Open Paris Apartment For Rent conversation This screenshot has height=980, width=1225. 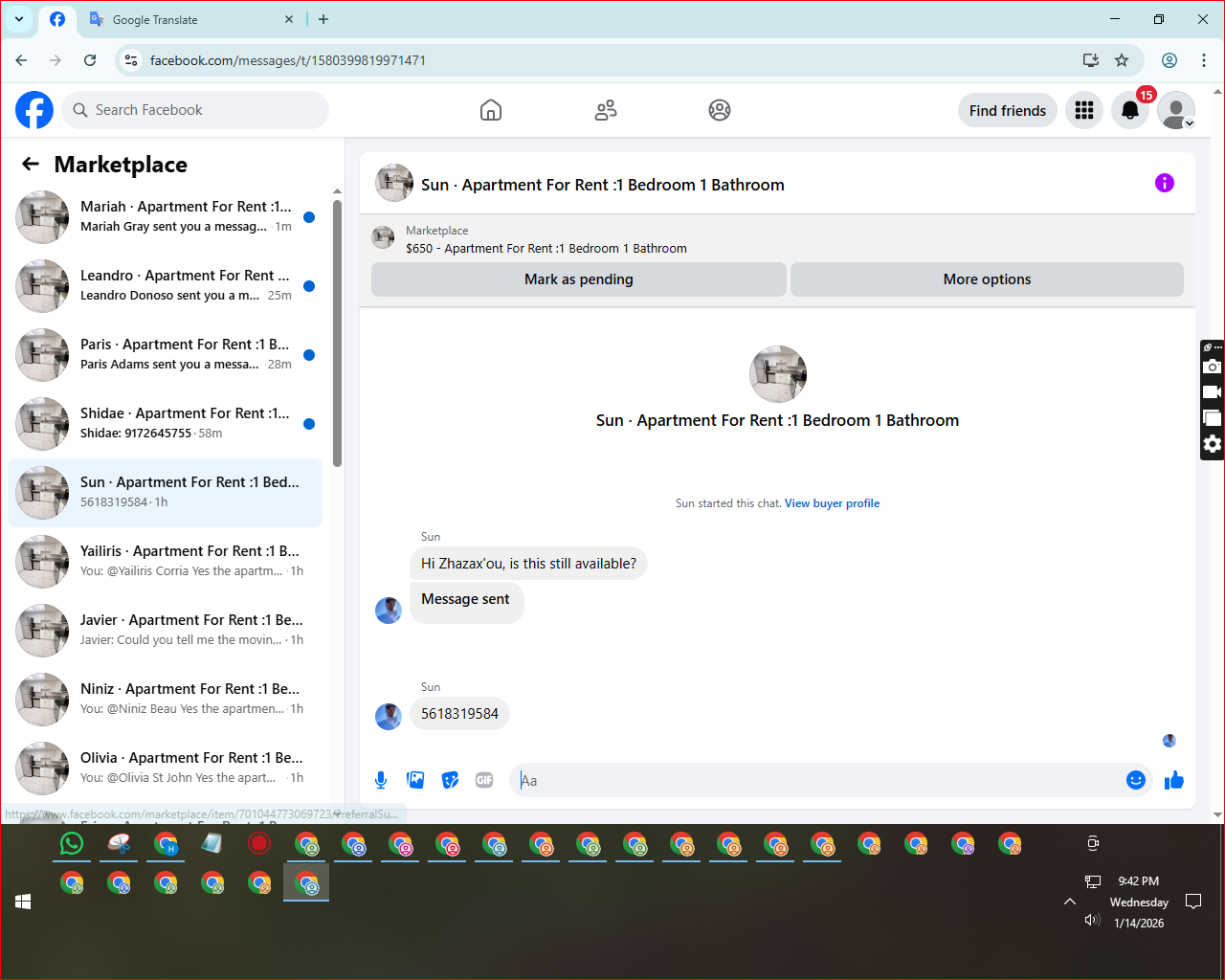(165, 355)
